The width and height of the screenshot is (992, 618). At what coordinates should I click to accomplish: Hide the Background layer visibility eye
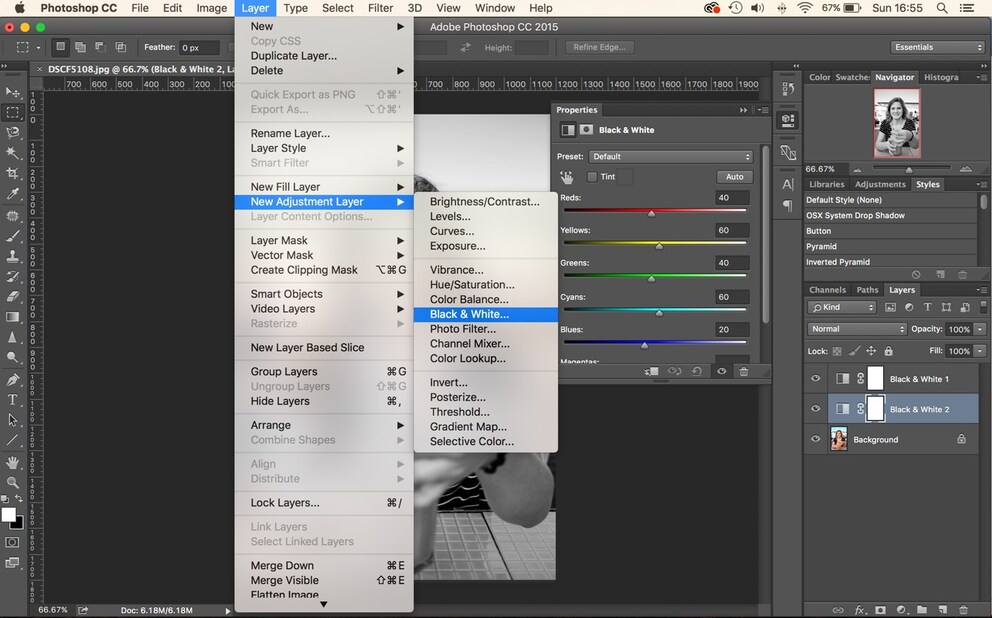[x=815, y=439]
